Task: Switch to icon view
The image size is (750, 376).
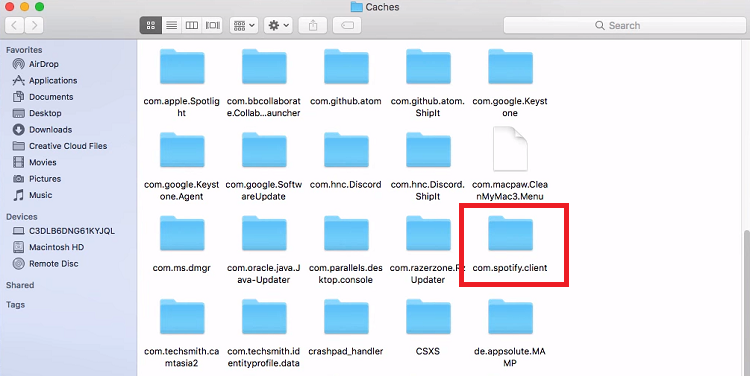Action: pos(151,25)
